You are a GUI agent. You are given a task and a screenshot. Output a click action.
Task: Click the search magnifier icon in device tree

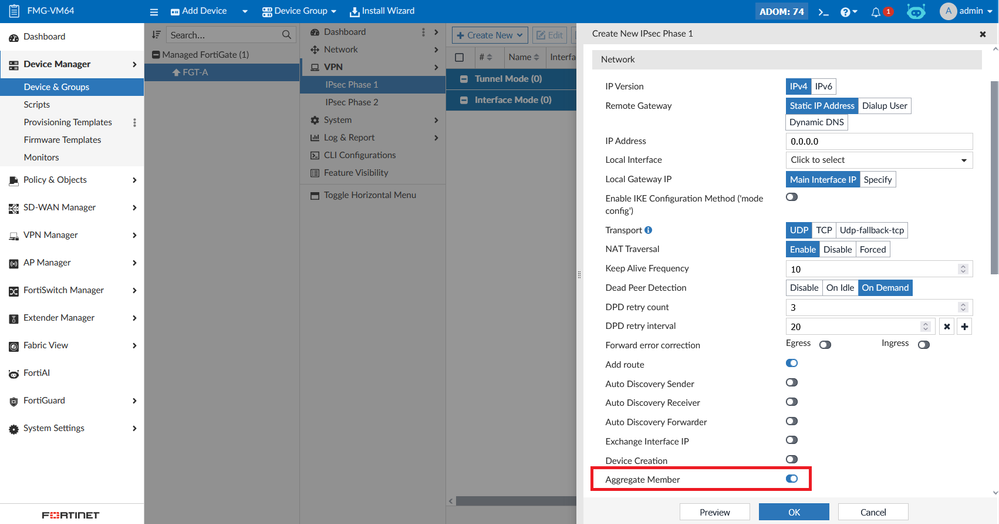[286, 35]
